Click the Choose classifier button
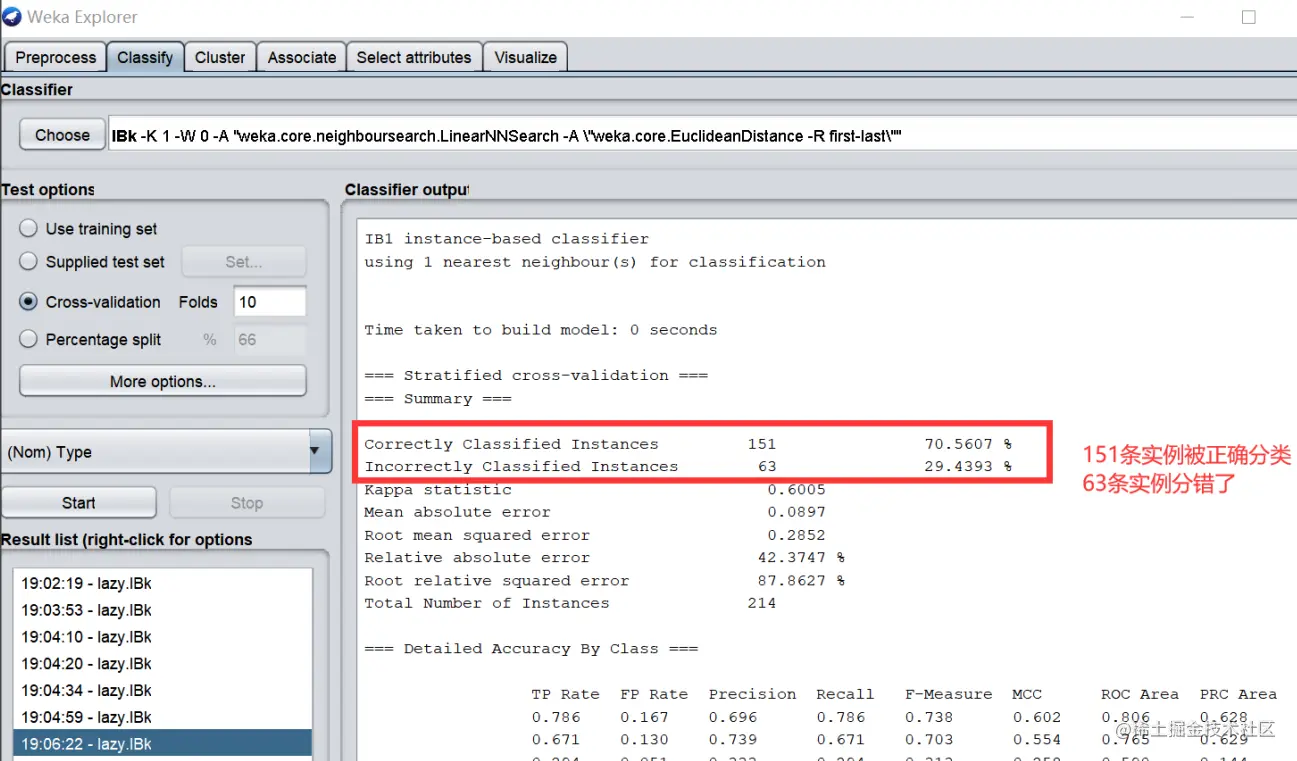This screenshot has height=761, width=1297. (62, 135)
